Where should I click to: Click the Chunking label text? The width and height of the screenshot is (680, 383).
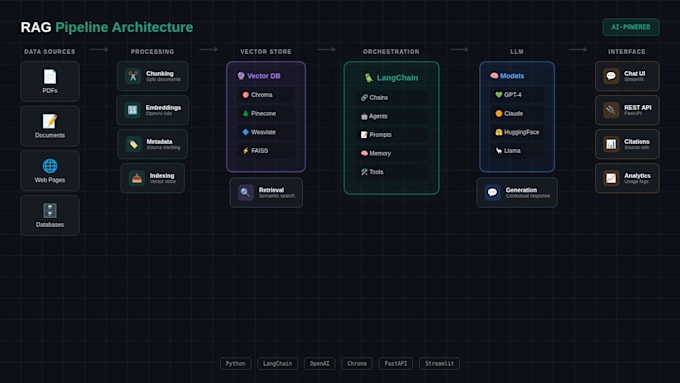click(x=160, y=74)
